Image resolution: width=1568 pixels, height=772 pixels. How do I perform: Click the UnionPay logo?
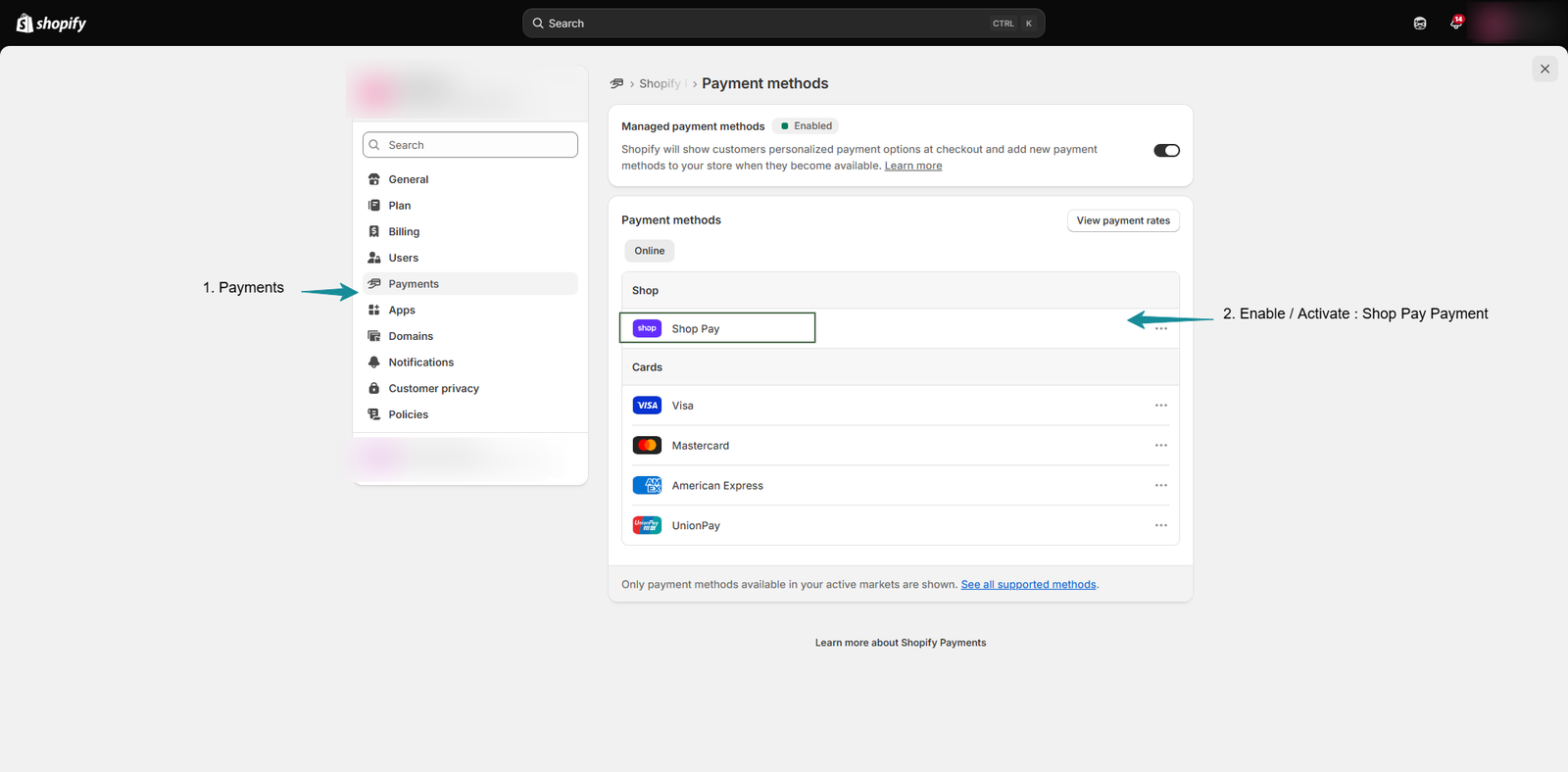pyautogui.click(x=647, y=526)
